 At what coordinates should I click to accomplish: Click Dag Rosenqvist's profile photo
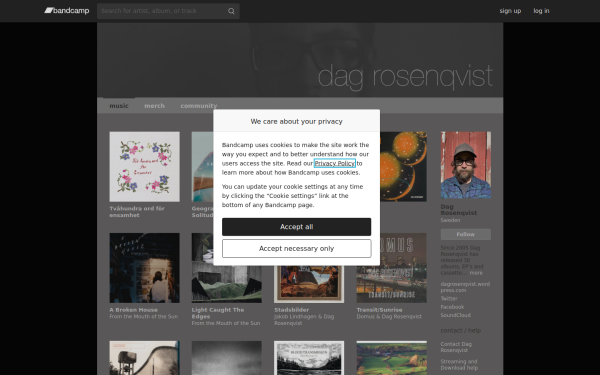(x=466, y=165)
